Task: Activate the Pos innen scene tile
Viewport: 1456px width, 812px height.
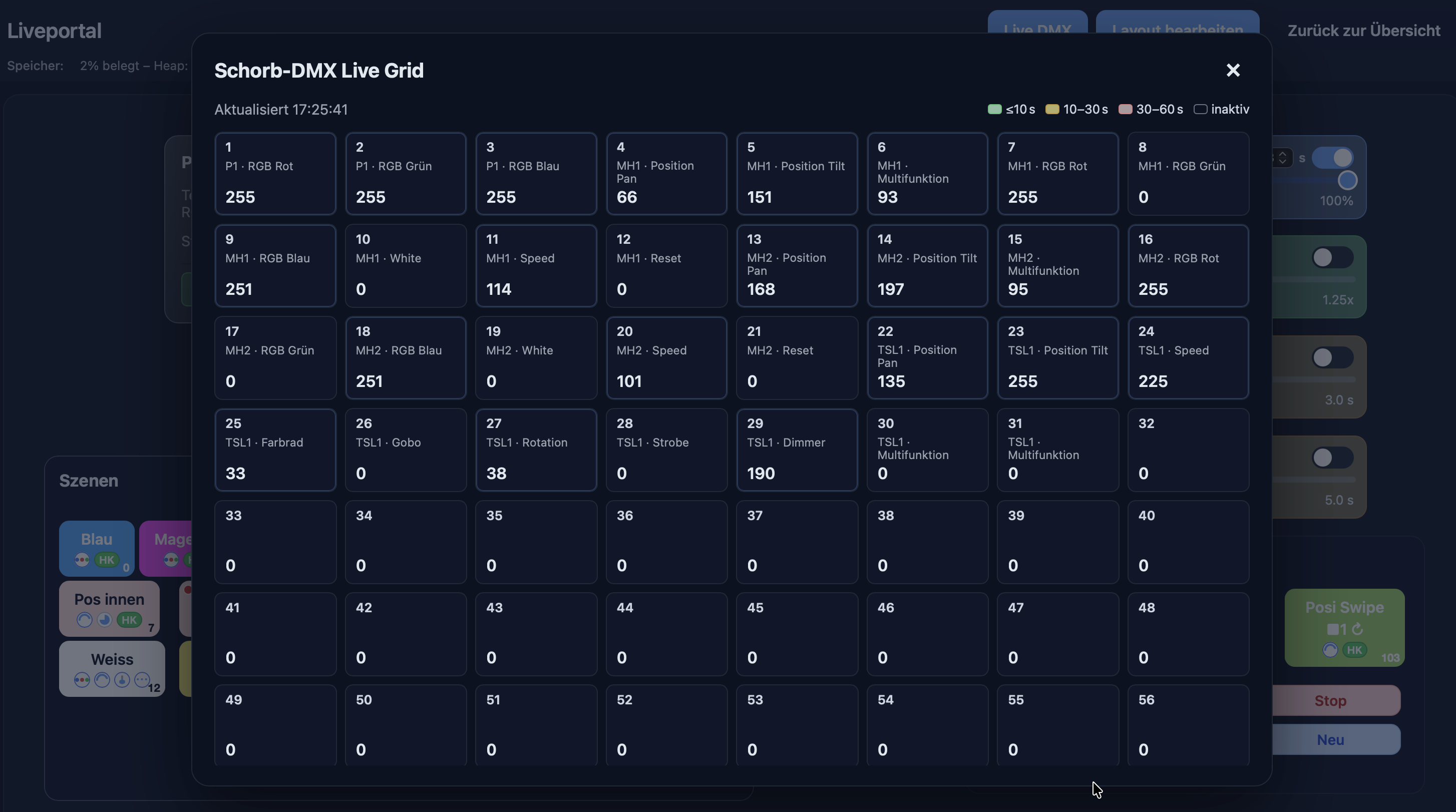Action: [110, 609]
